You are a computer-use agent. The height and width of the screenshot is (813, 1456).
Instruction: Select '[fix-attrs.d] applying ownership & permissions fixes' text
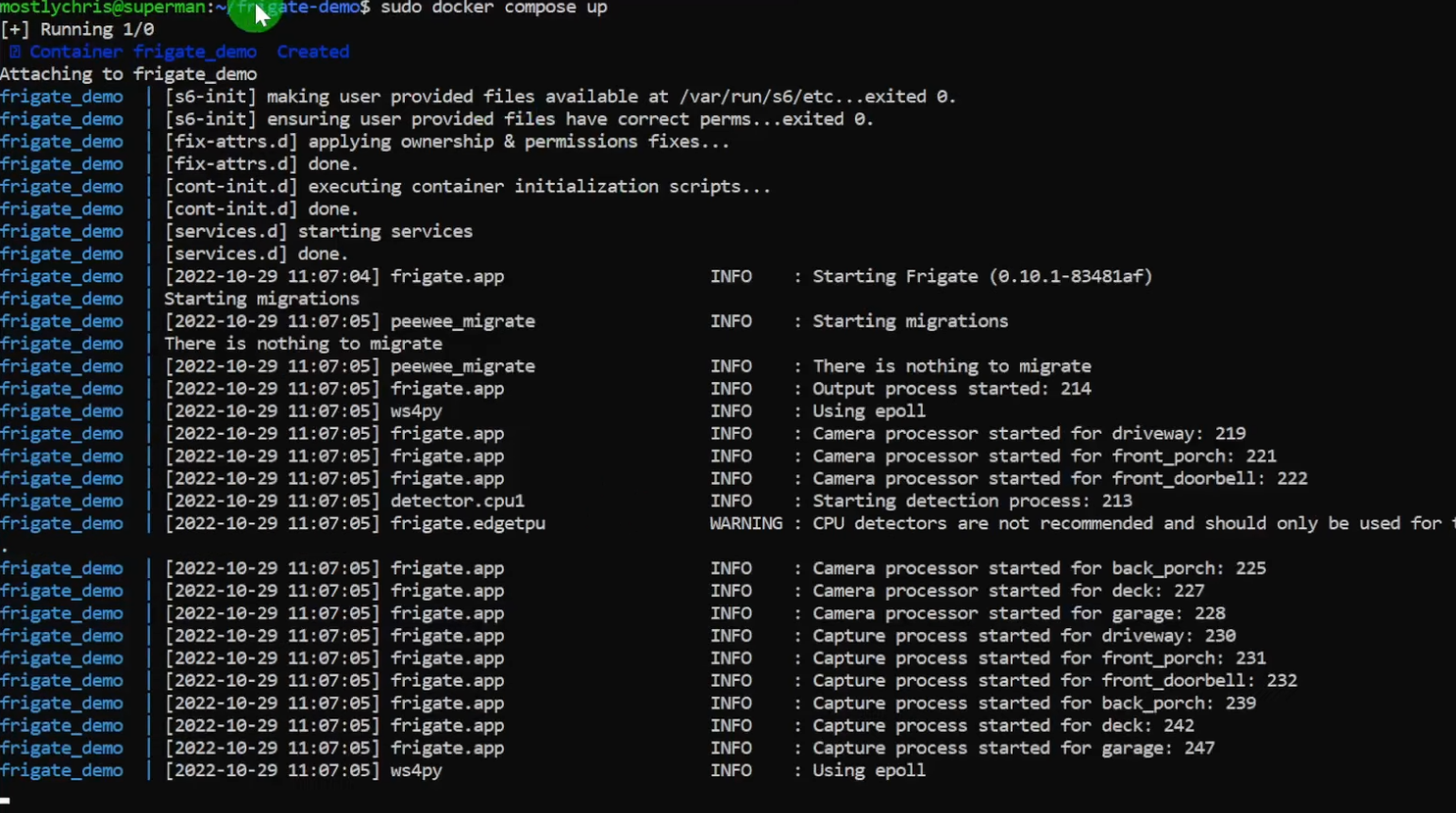[x=446, y=141]
